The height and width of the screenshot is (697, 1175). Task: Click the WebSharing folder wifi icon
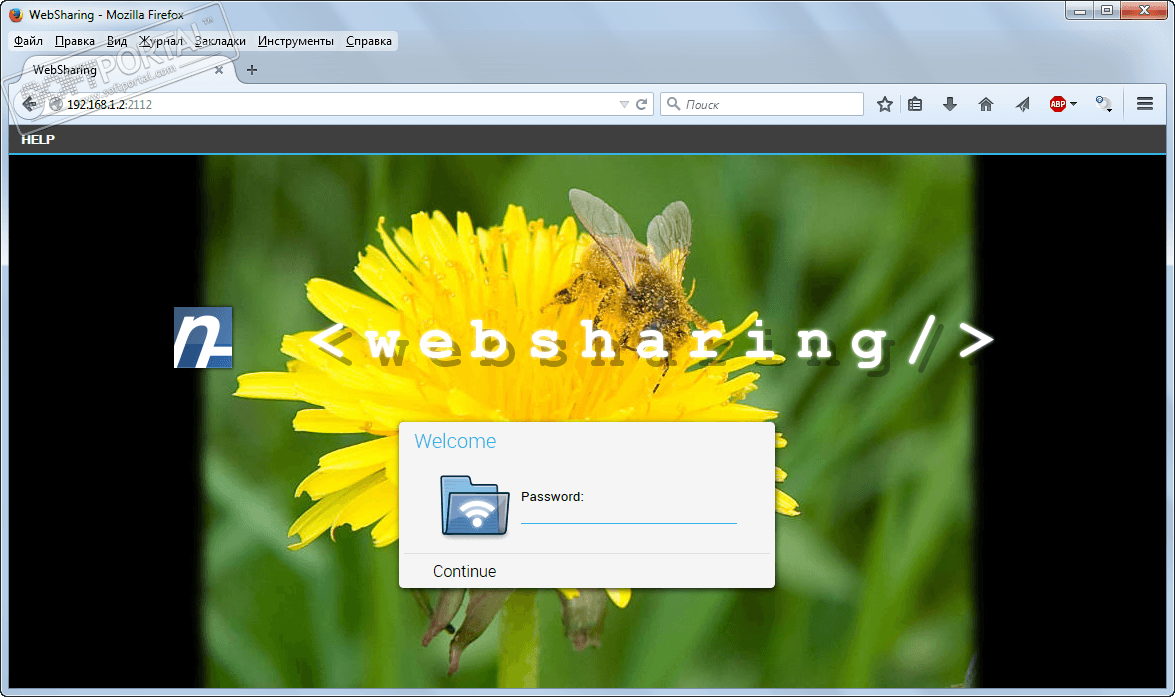(x=474, y=506)
